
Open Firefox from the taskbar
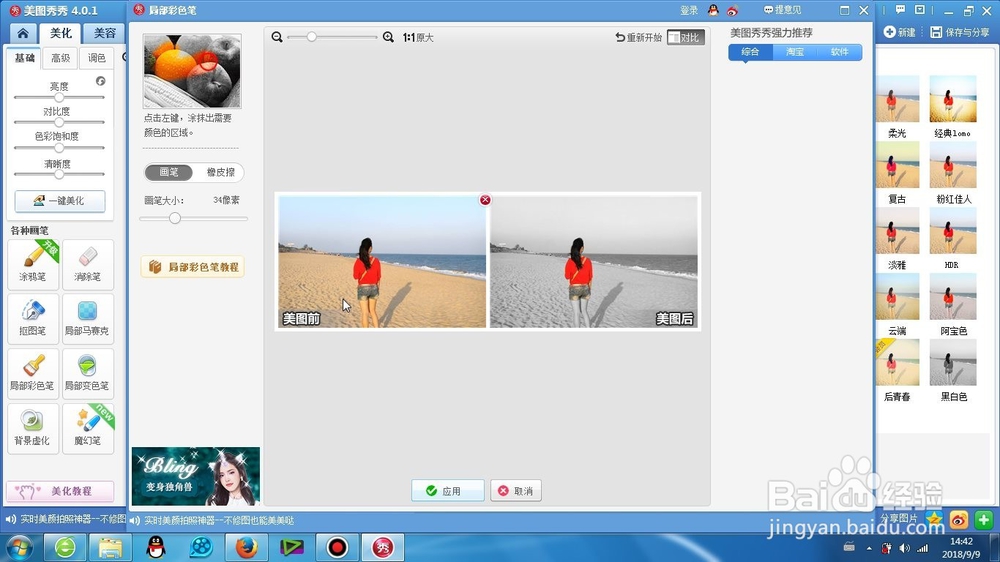(247, 547)
